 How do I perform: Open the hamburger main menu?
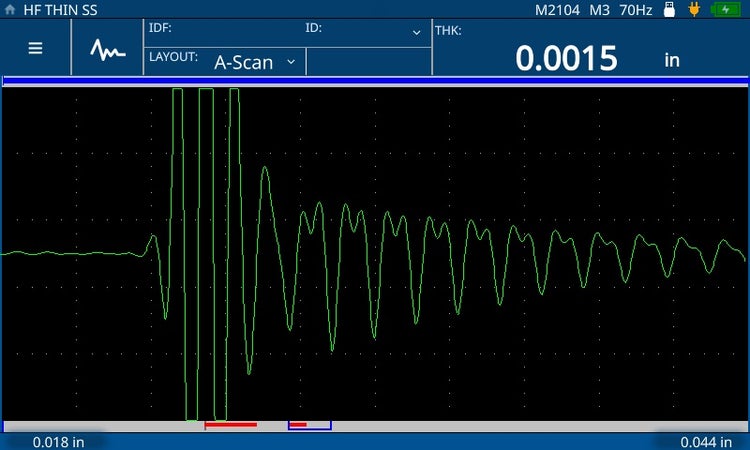tap(35, 48)
